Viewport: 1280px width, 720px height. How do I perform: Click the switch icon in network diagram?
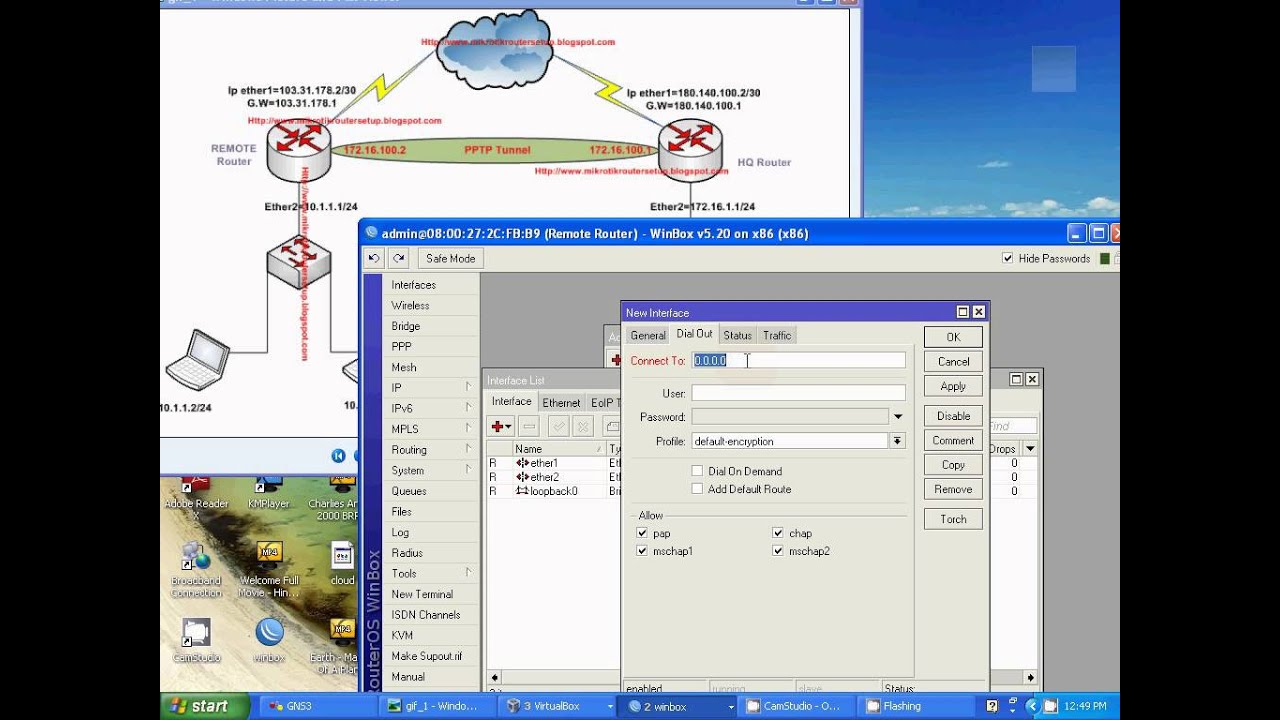coord(298,260)
